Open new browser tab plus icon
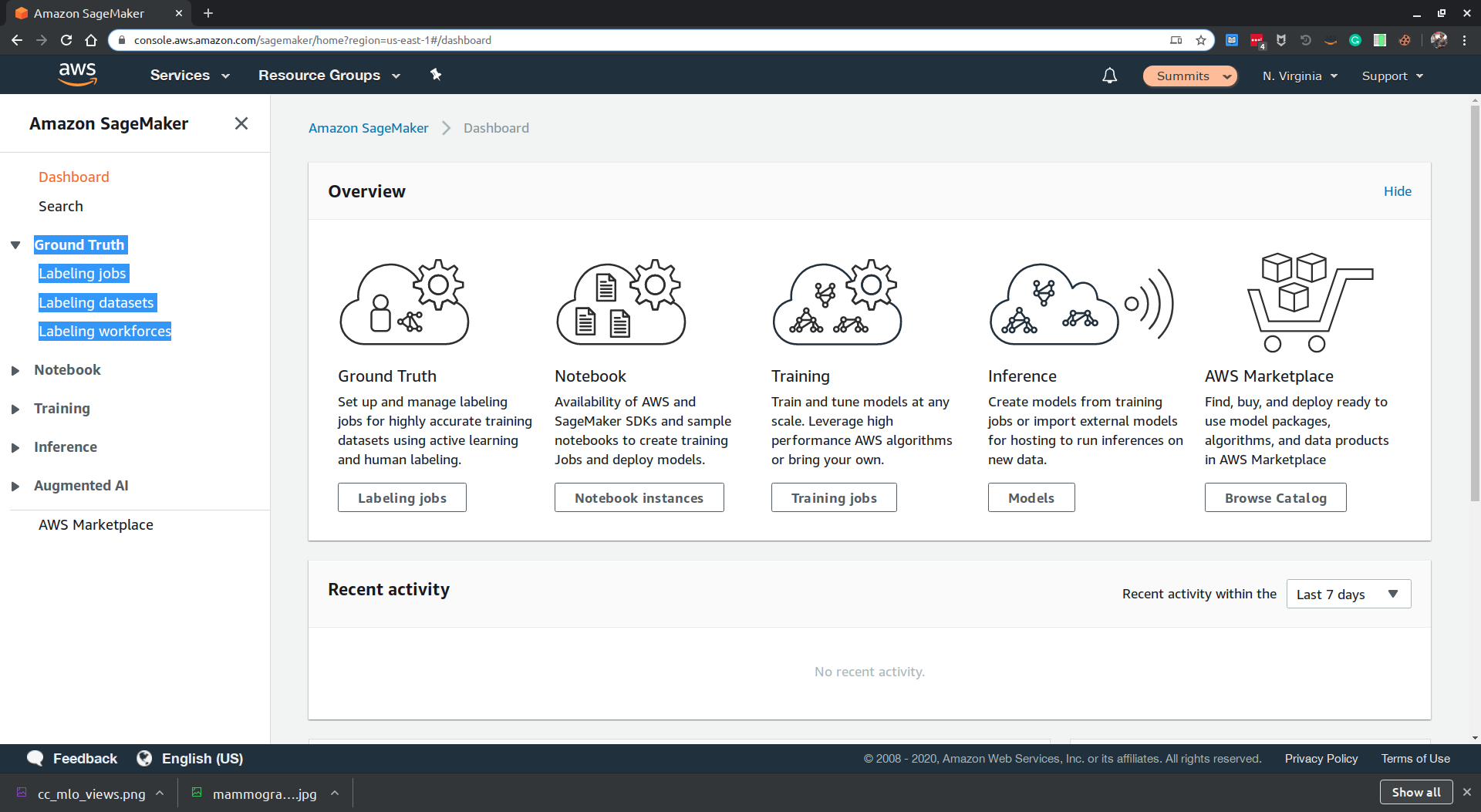Screen dimensions: 1481x812 point(208,13)
